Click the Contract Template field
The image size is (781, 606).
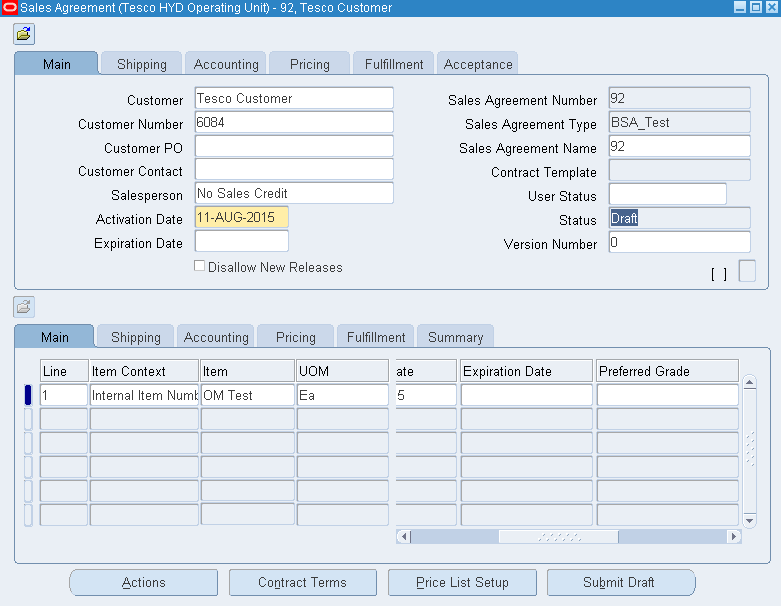tap(679, 170)
